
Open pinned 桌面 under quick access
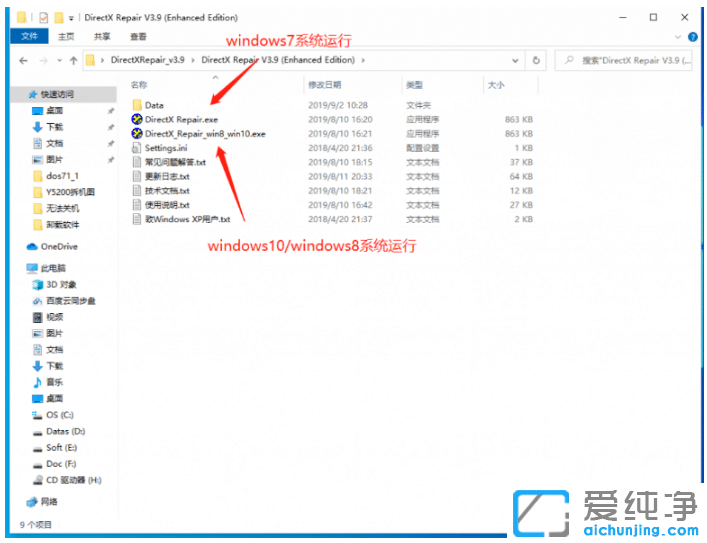pos(54,110)
